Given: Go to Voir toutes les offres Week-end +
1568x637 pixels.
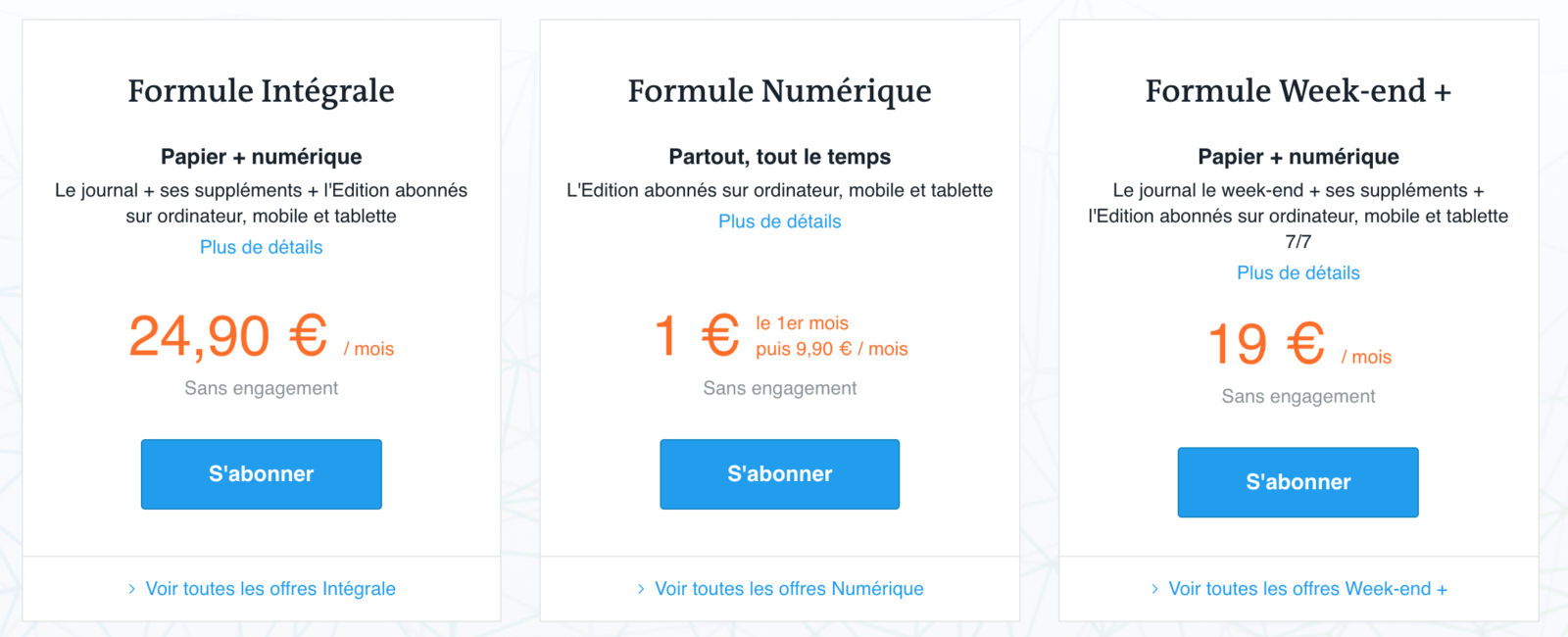Looking at the screenshot, I should [1307, 589].
